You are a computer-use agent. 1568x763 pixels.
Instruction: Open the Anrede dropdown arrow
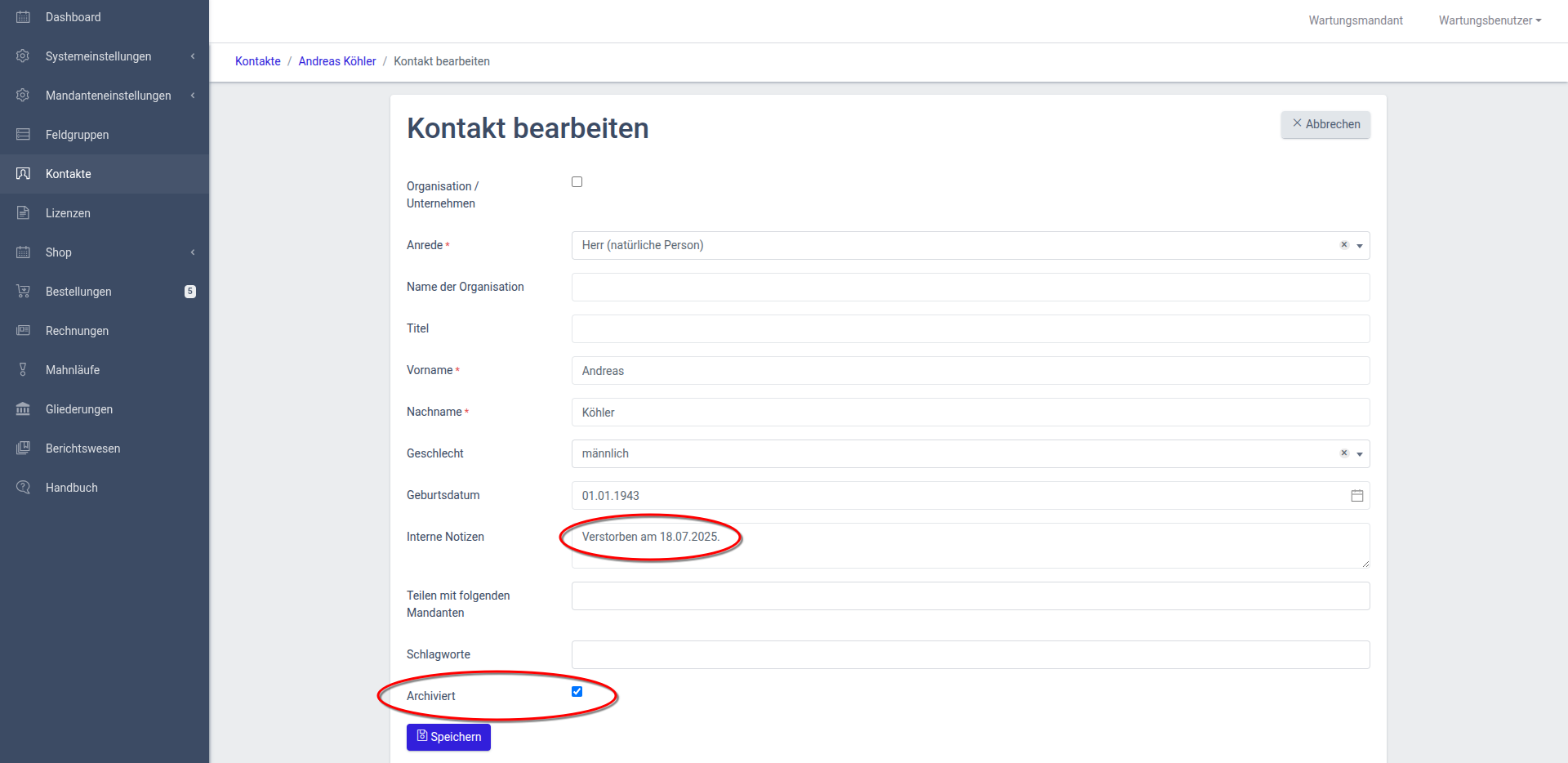[x=1360, y=246]
